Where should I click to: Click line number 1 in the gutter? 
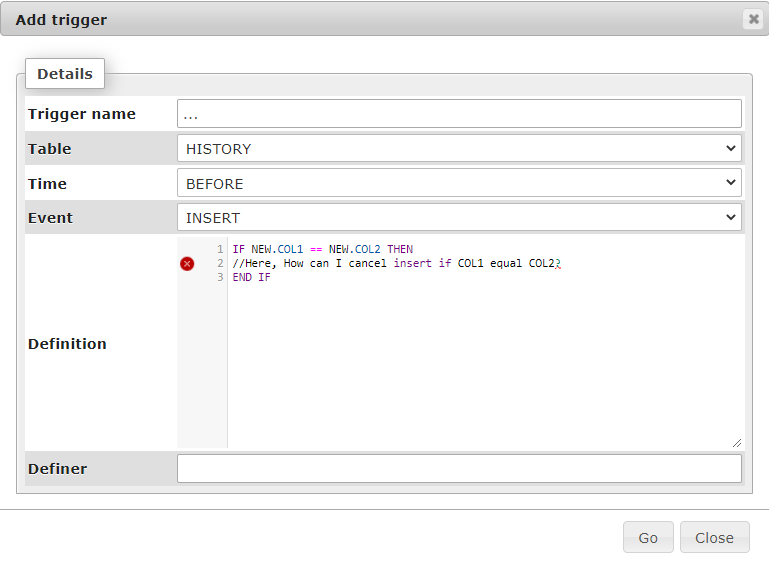click(x=220, y=249)
